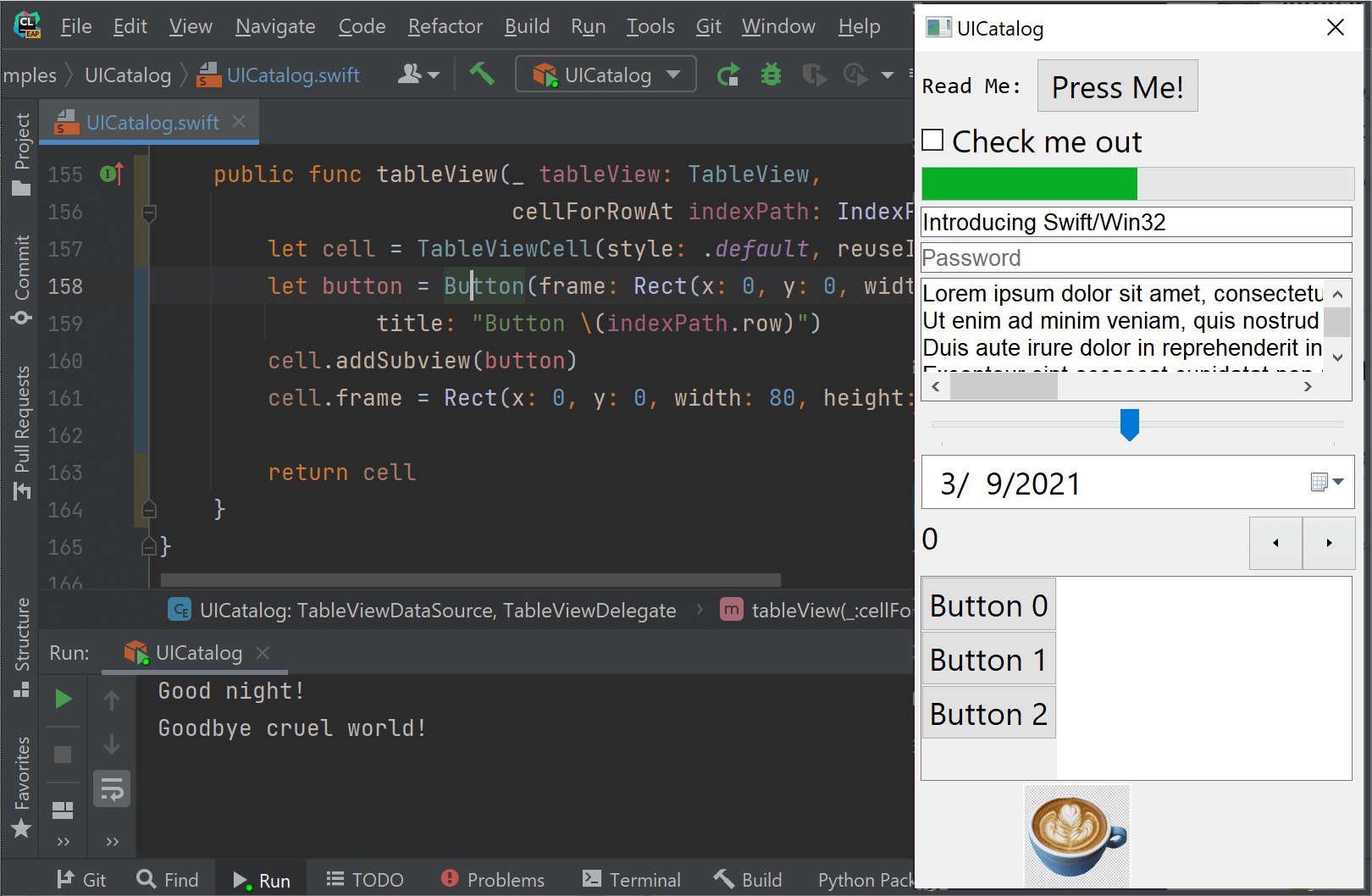Click the Password input field

(x=1136, y=257)
